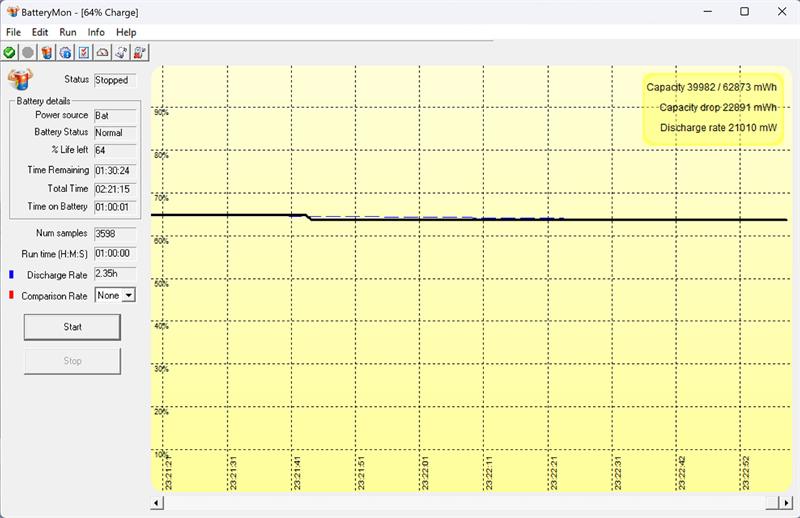Screen dimensions: 800x518
Task: Click the large BatteryMon mascot battery icon
Action: pyautogui.click(x=20, y=79)
